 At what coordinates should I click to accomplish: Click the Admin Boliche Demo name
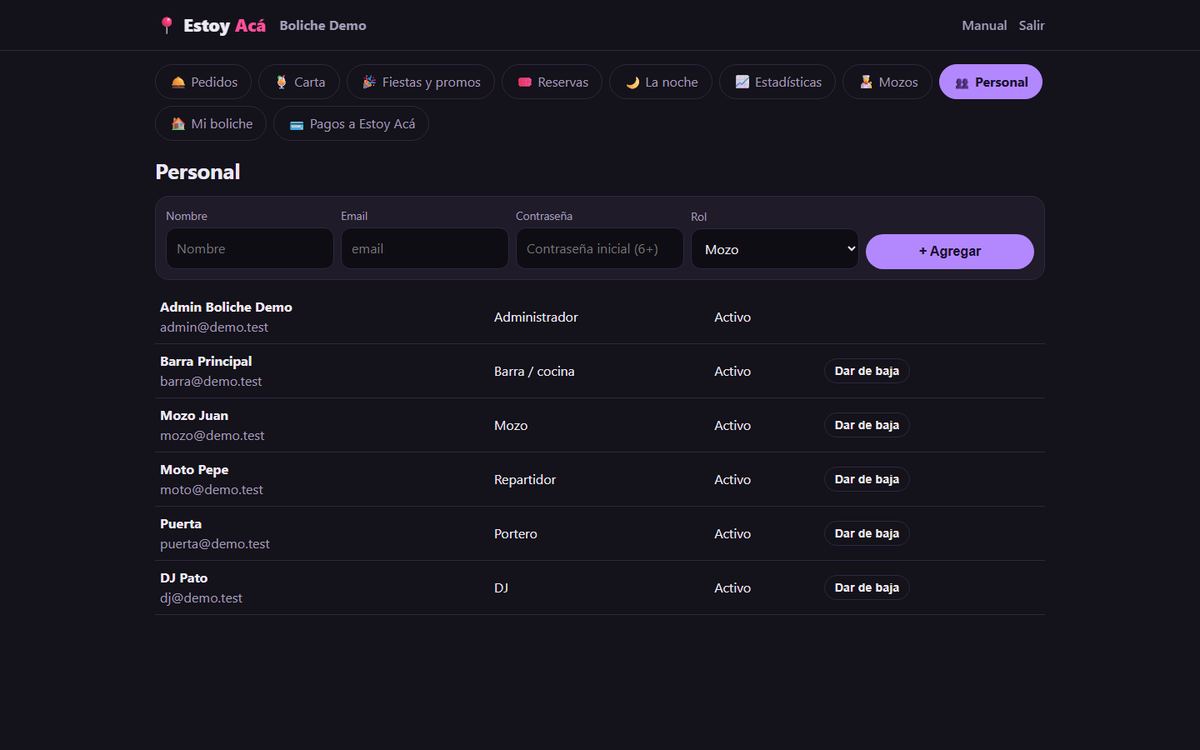pyautogui.click(x=226, y=307)
